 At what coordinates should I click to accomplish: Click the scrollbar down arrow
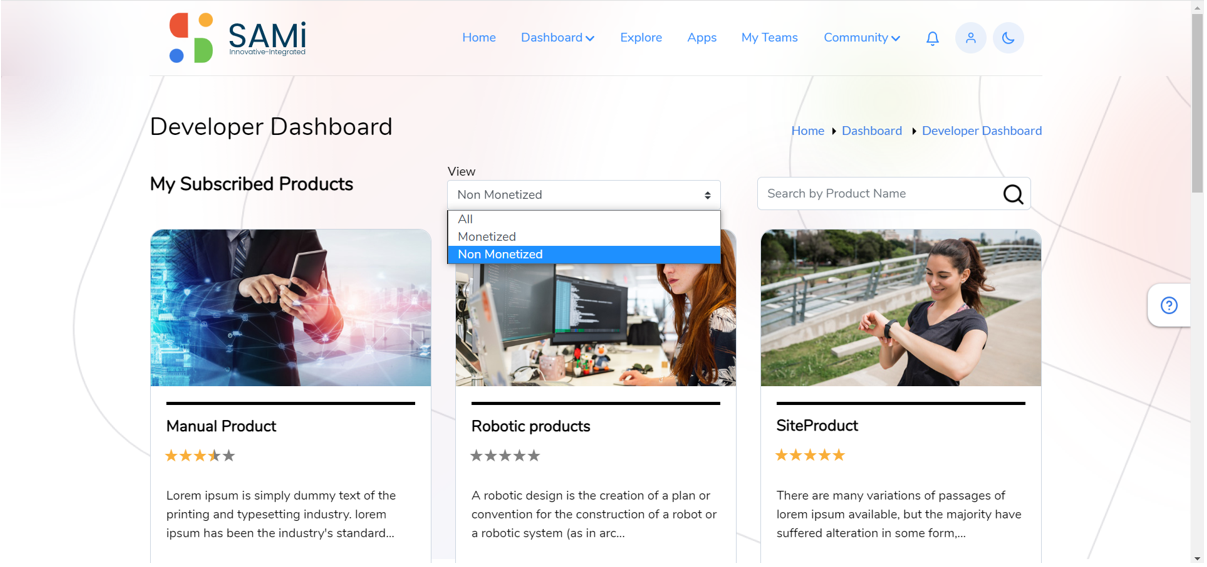point(1197,559)
